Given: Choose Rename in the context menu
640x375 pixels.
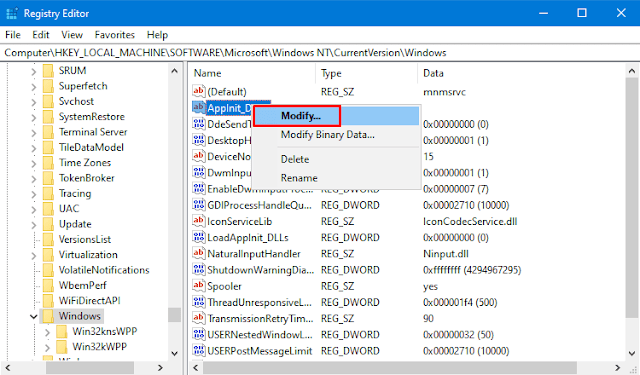Looking at the screenshot, I should pos(336,178).
